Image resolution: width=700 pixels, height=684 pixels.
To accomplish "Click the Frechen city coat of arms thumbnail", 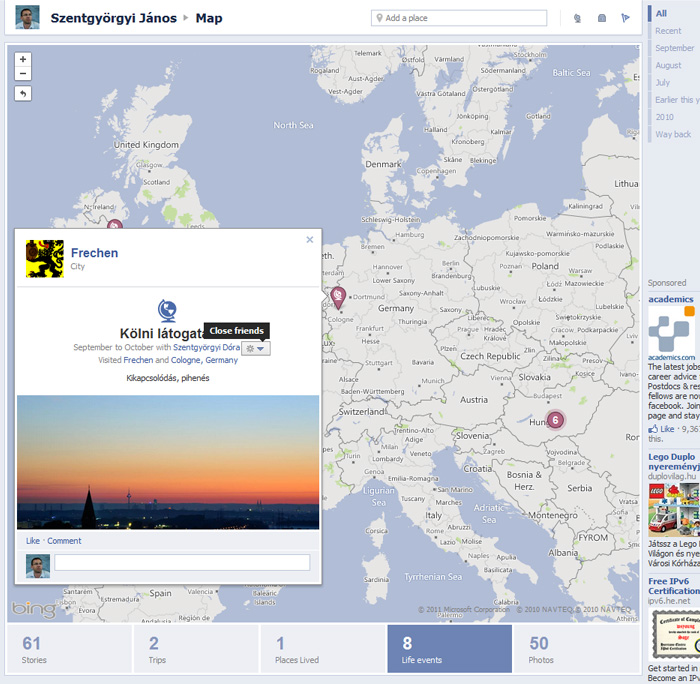I will [x=45, y=259].
